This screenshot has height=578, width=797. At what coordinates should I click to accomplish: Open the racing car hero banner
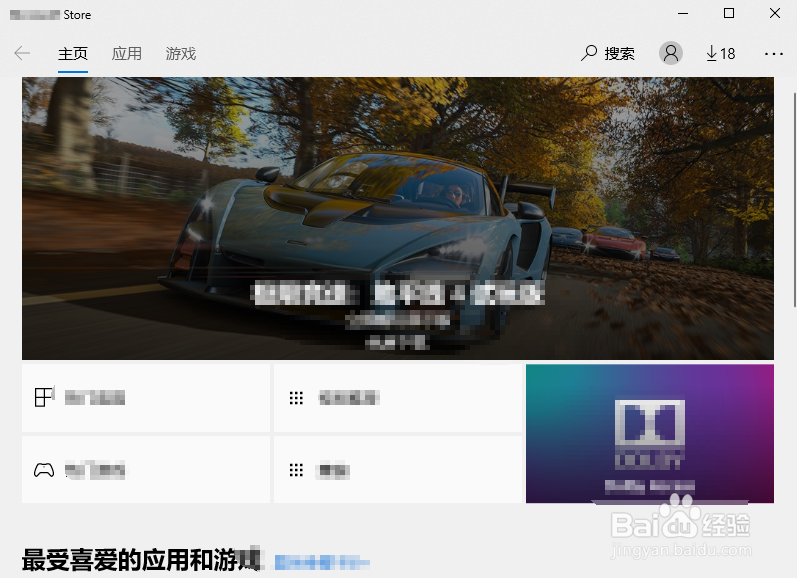click(x=397, y=218)
